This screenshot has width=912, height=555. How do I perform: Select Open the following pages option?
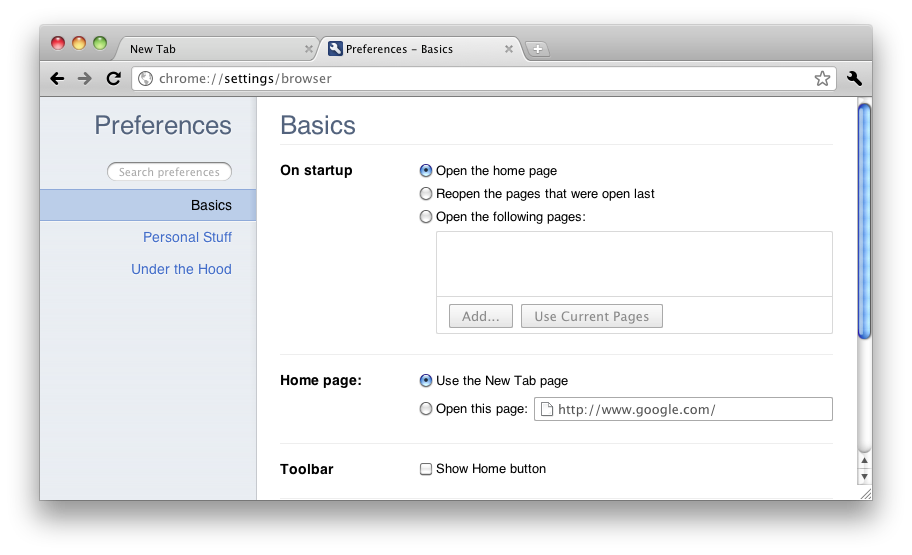tap(426, 217)
